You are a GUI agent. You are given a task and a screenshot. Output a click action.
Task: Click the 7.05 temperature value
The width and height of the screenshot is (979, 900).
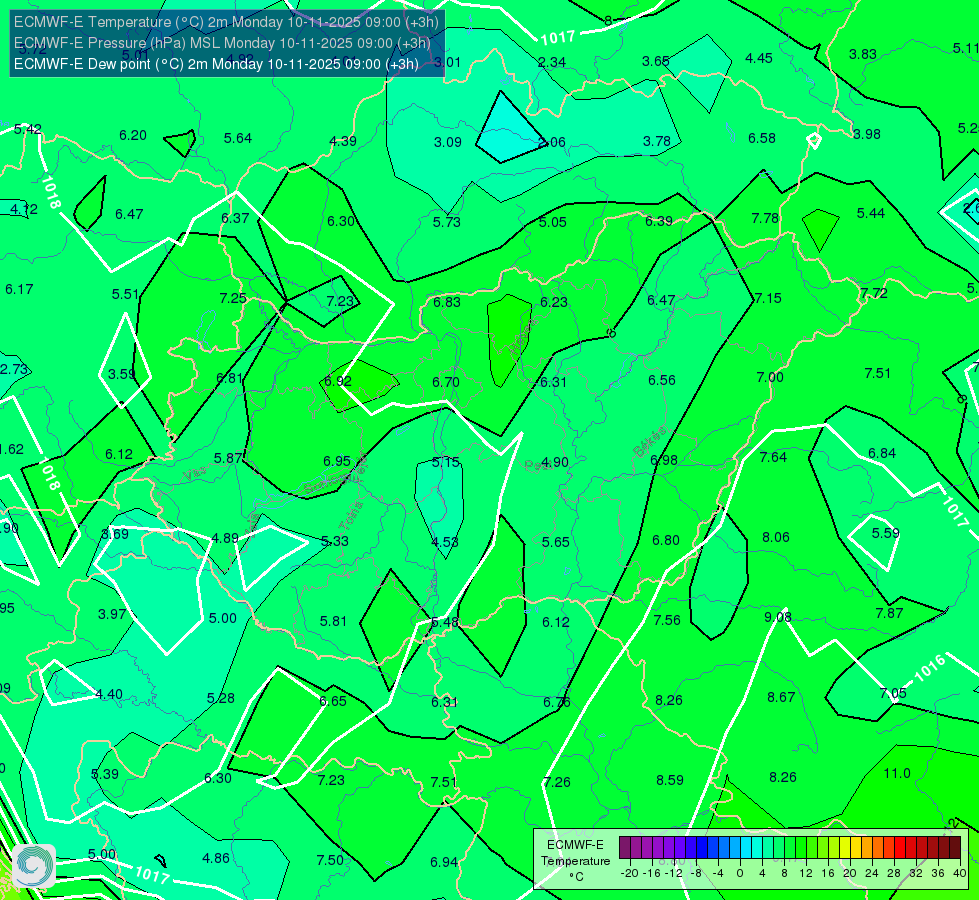tap(893, 693)
